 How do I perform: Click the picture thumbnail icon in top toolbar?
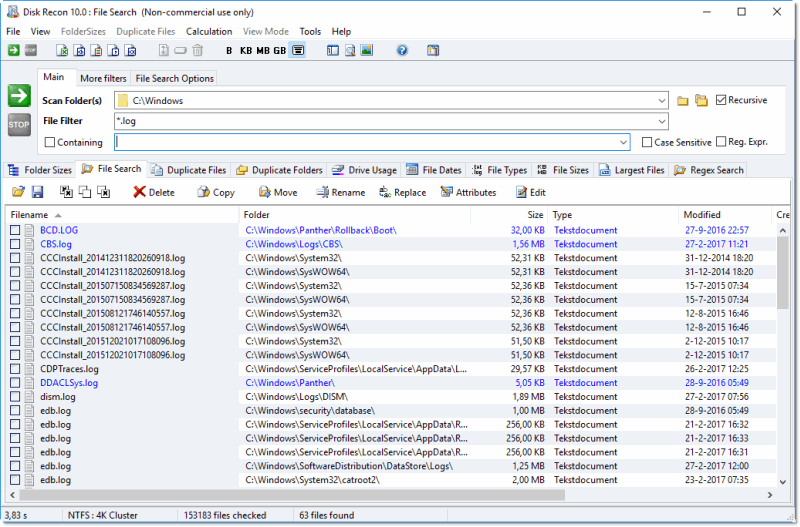(367, 51)
